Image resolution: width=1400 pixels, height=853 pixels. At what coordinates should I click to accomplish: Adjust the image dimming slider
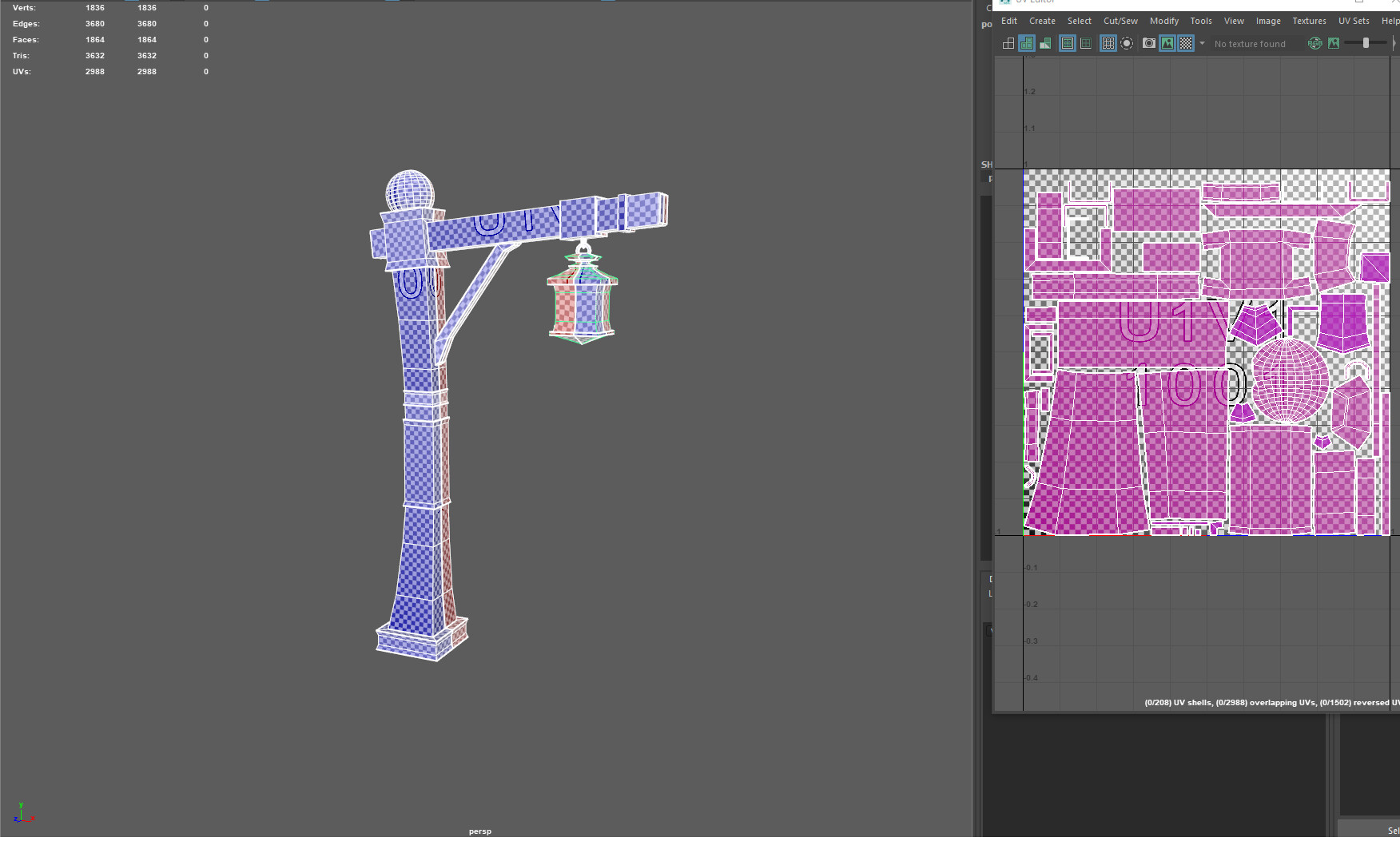(1366, 42)
